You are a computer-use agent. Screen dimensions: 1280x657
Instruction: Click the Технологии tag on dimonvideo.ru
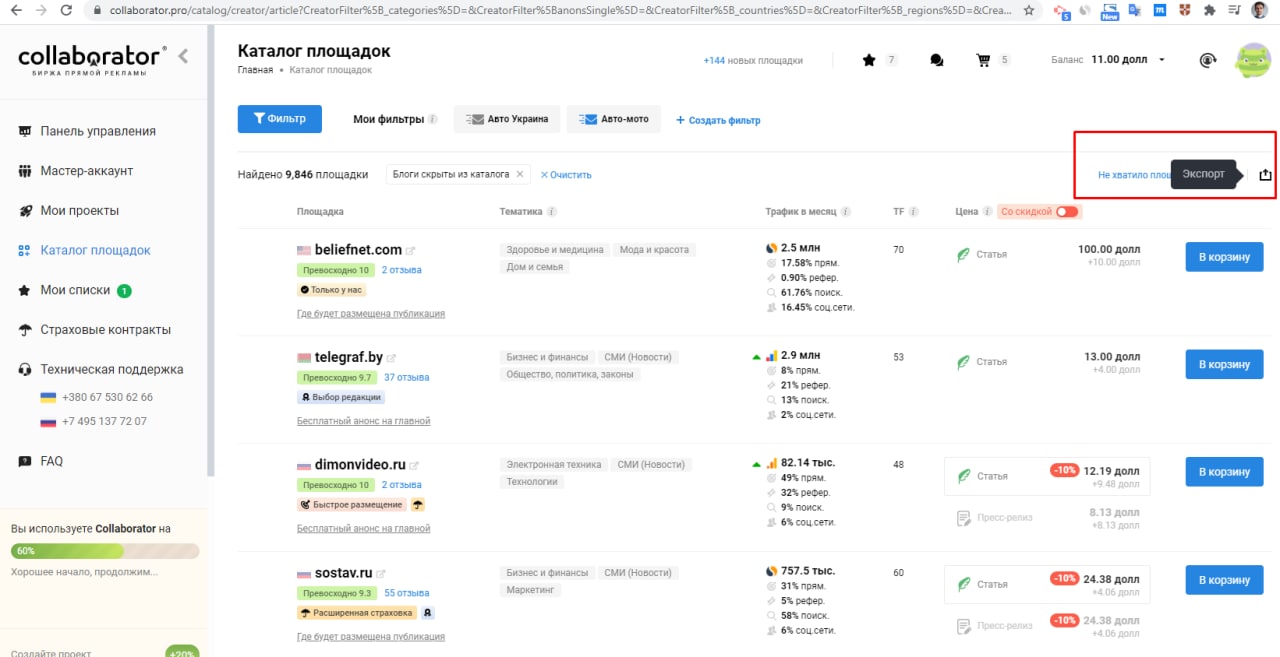point(533,482)
